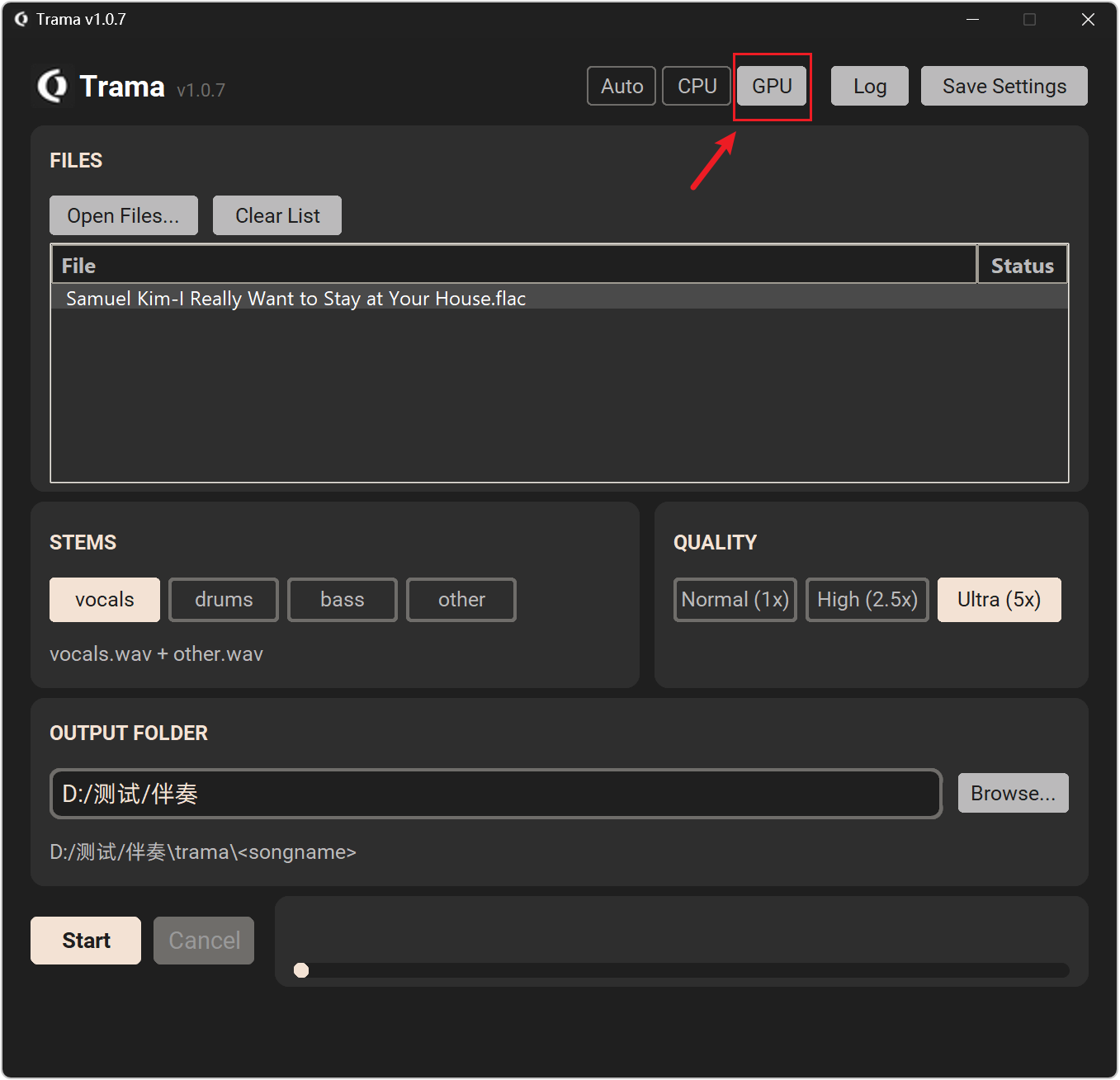The image size is (1120, 1080).
Task: Click inside the output folder path field
Action: [x=496, y=794]
